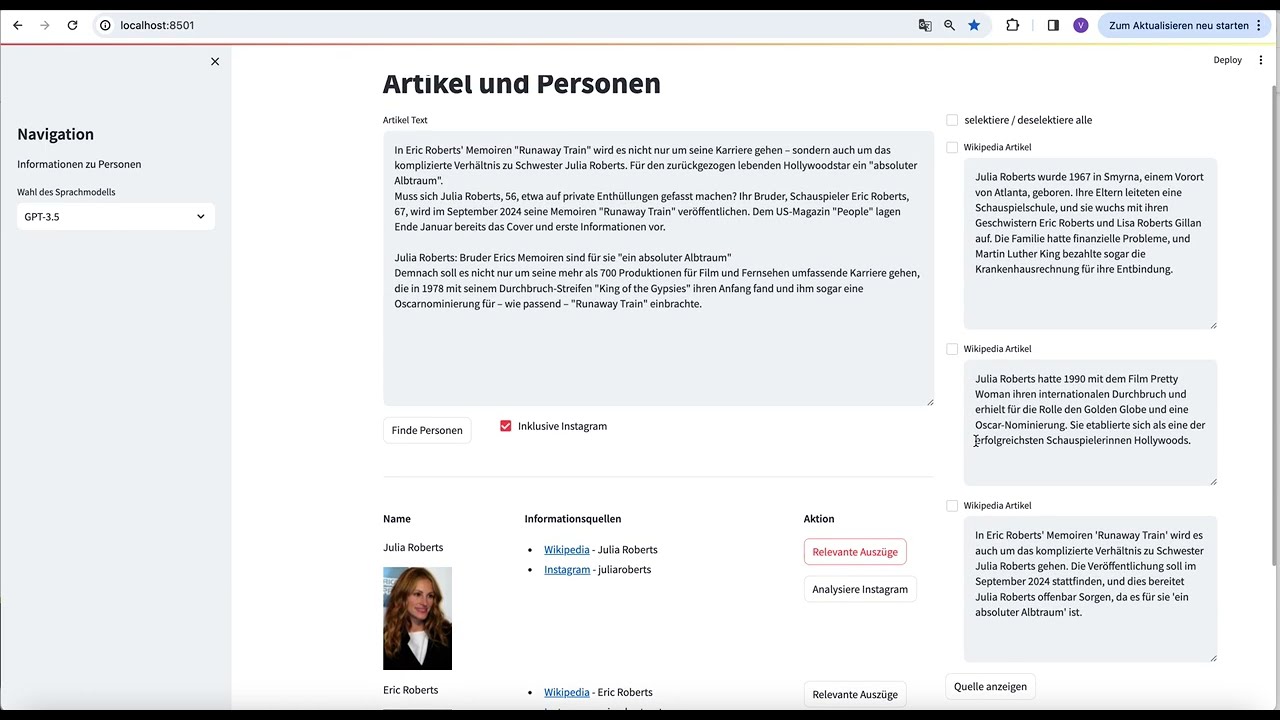Grab the resize handle of the Smyrna text box
Viewport: 1280px width, 720px height.
[1213, 324]
